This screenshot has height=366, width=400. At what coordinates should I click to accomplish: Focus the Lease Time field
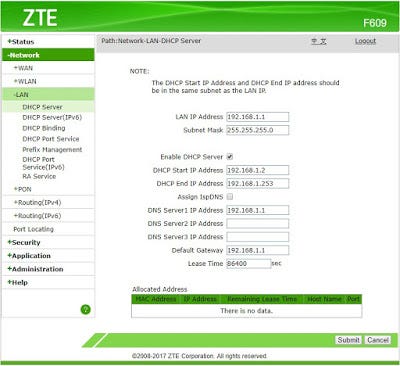point(249,263)
